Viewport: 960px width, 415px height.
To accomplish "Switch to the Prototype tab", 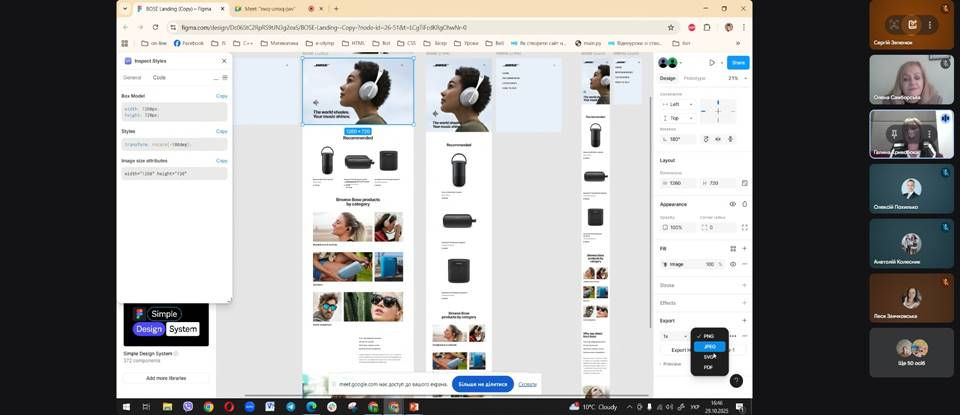I will 694,78.
